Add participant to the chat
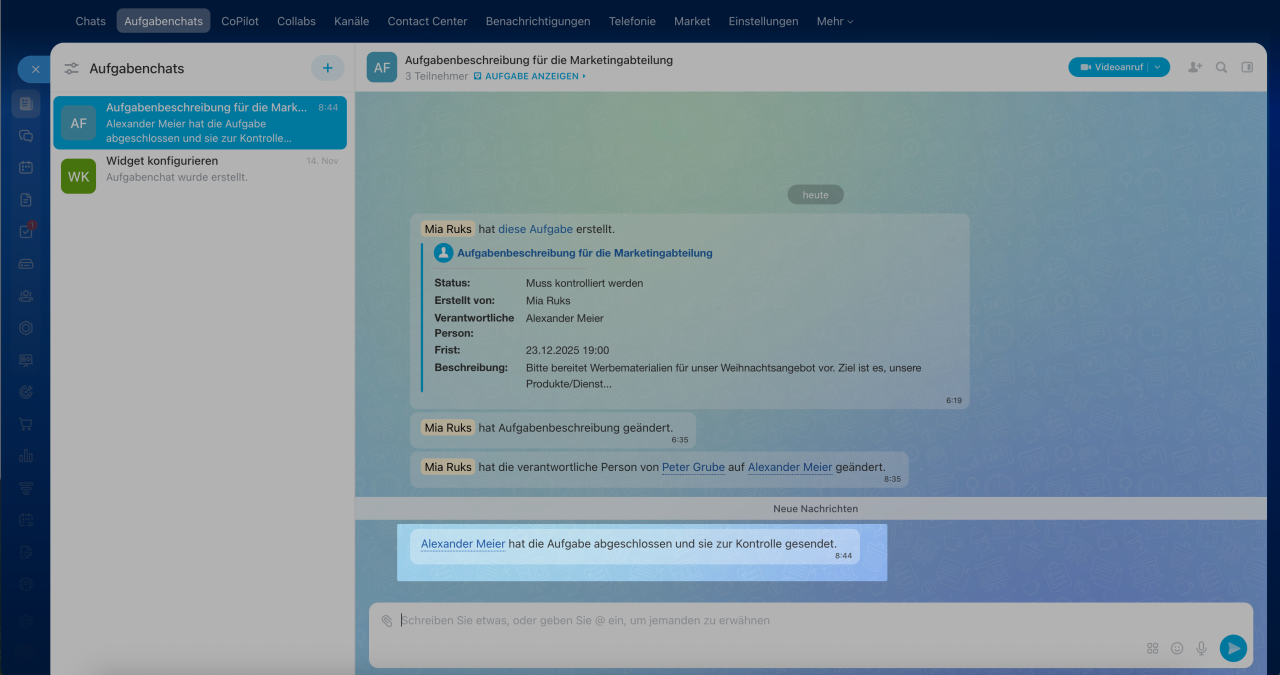Image resolution: width=1280 pixels, height=675 pixels. pos(1195,67)
